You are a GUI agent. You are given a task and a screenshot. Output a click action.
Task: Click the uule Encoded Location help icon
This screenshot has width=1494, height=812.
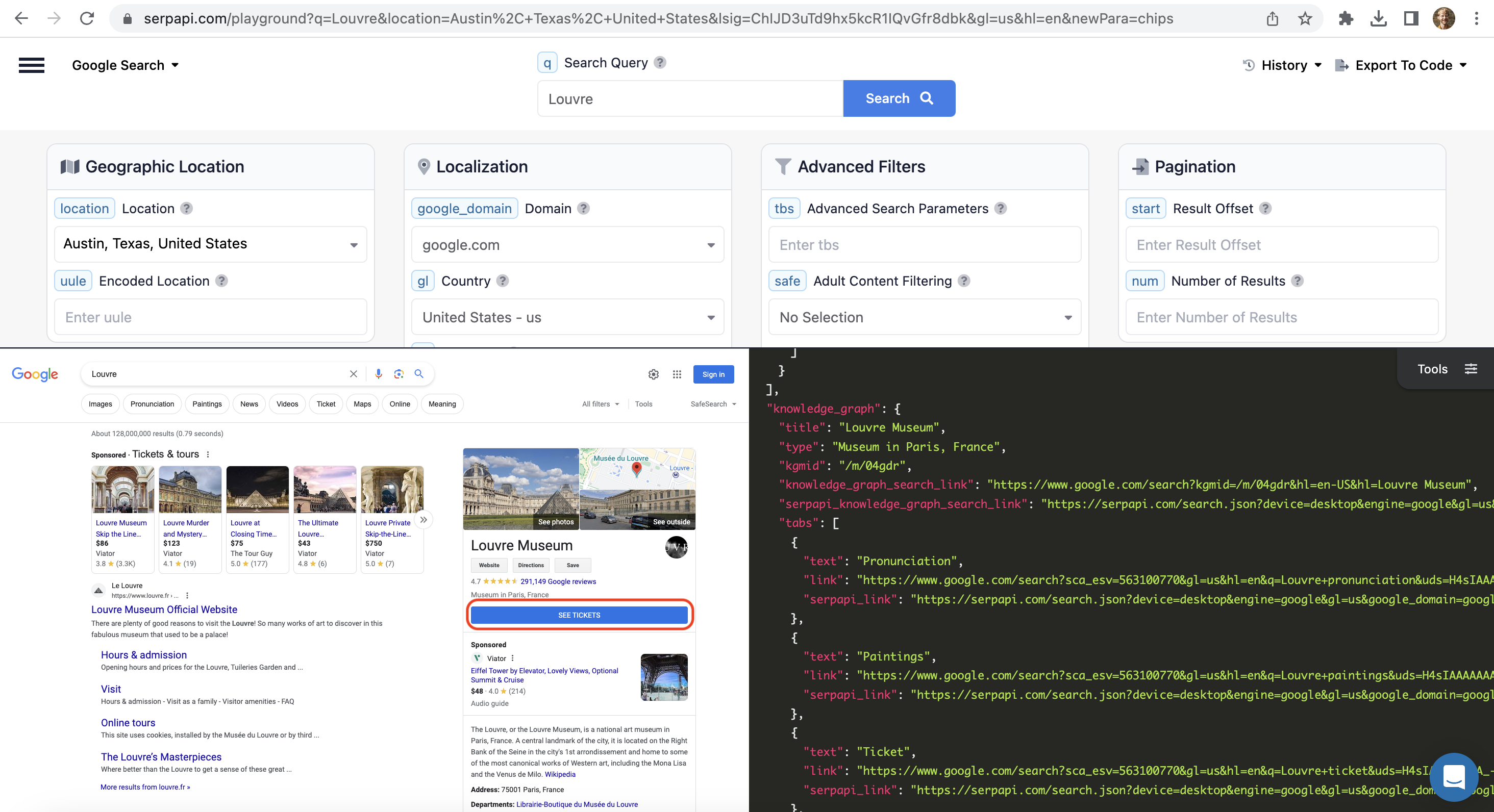221,281
